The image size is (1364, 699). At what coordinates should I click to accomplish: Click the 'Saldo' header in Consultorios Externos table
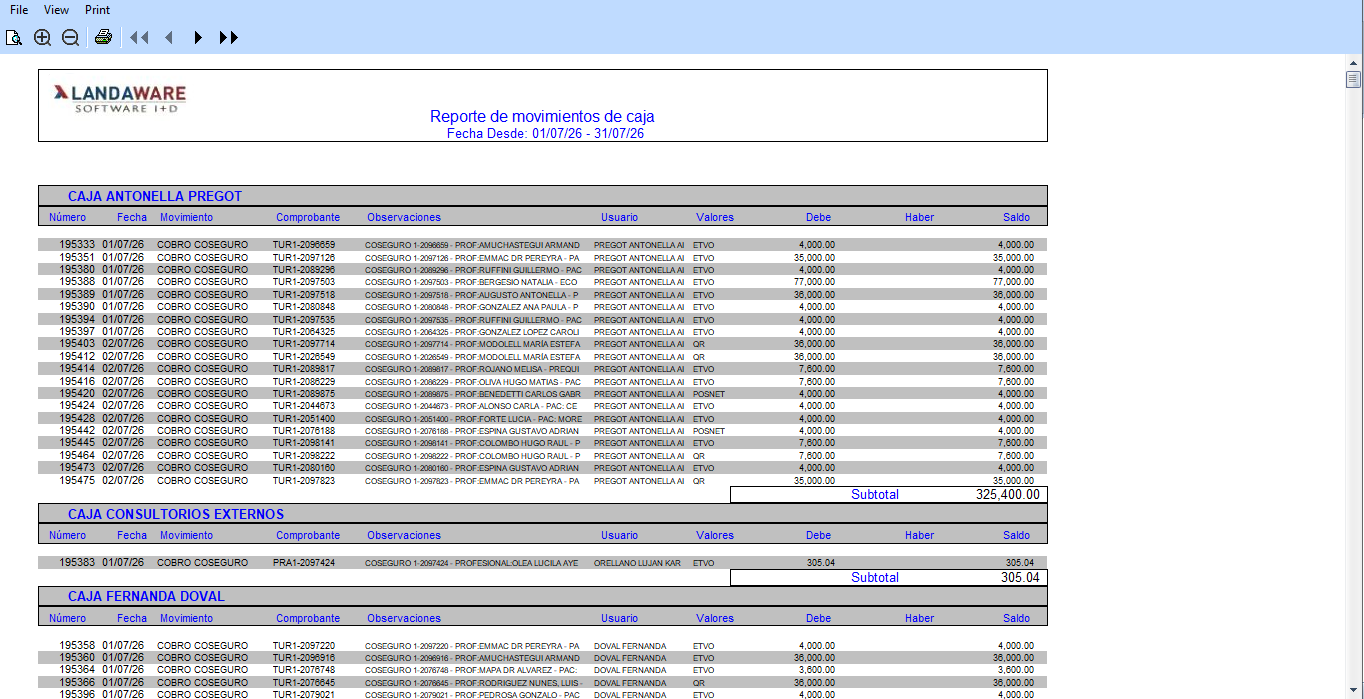click(x=1016, y=535)
